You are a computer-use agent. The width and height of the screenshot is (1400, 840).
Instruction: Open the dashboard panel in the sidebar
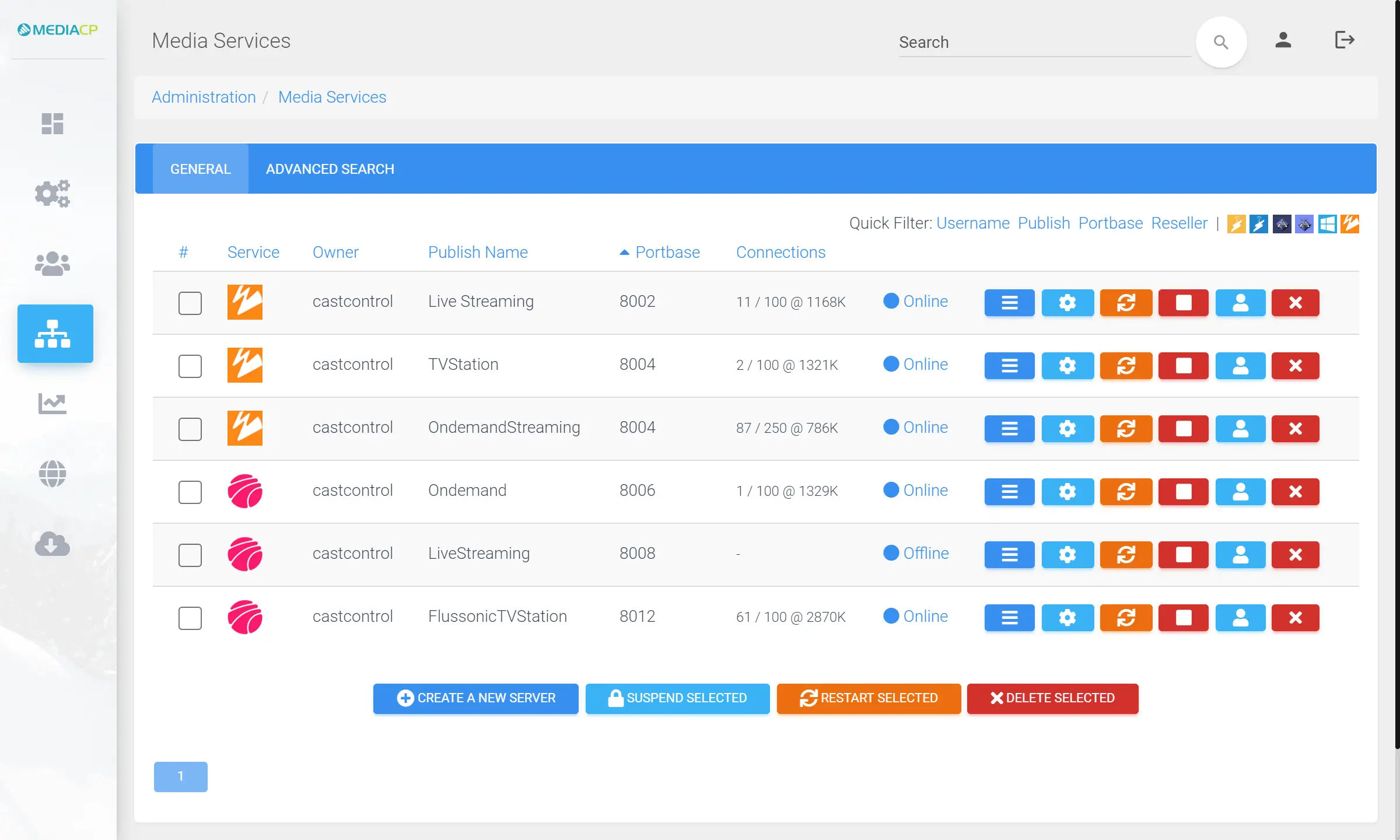coord(52,124)
